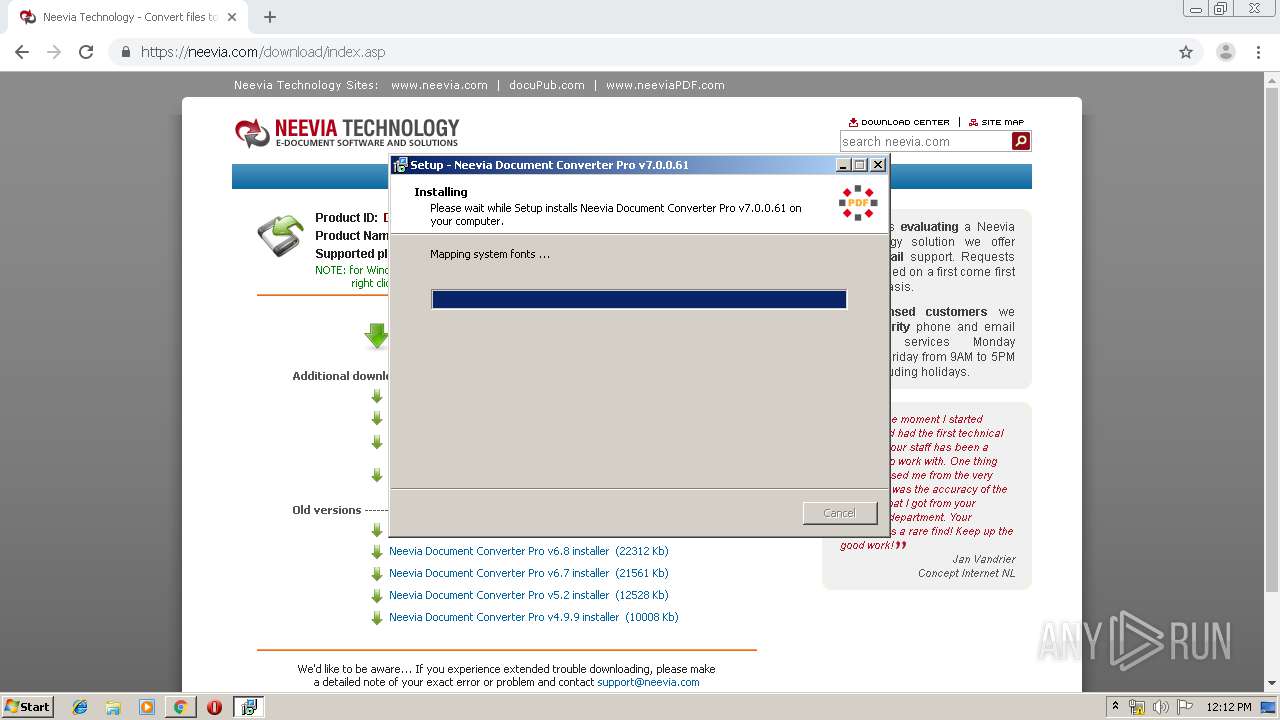The height and width of the screenshot is (720, 1280).
Task: Download Document Converter Pro v5.2 installer
Action: [x=529, y=595]
